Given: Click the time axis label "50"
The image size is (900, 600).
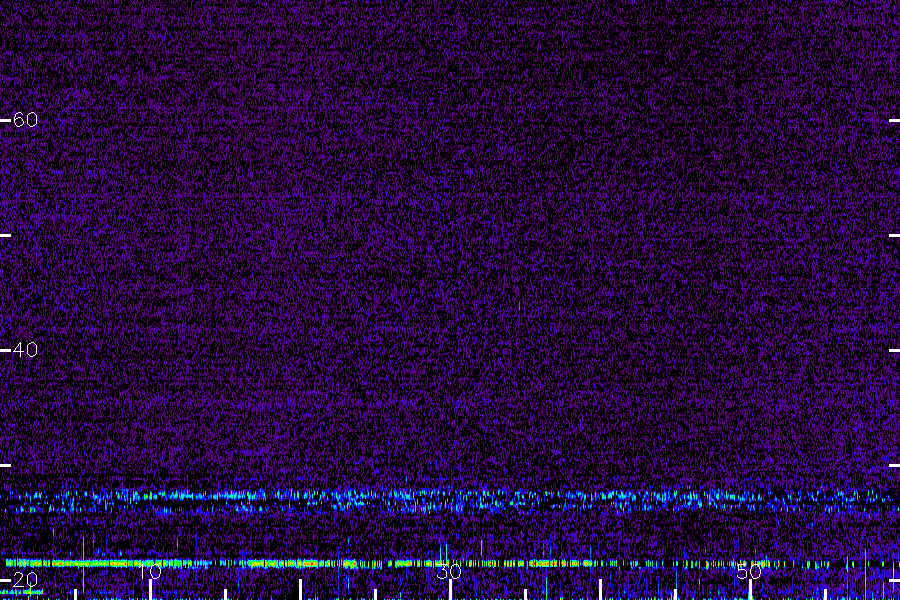Looking at the screenshot, I should tap(749, 571).
